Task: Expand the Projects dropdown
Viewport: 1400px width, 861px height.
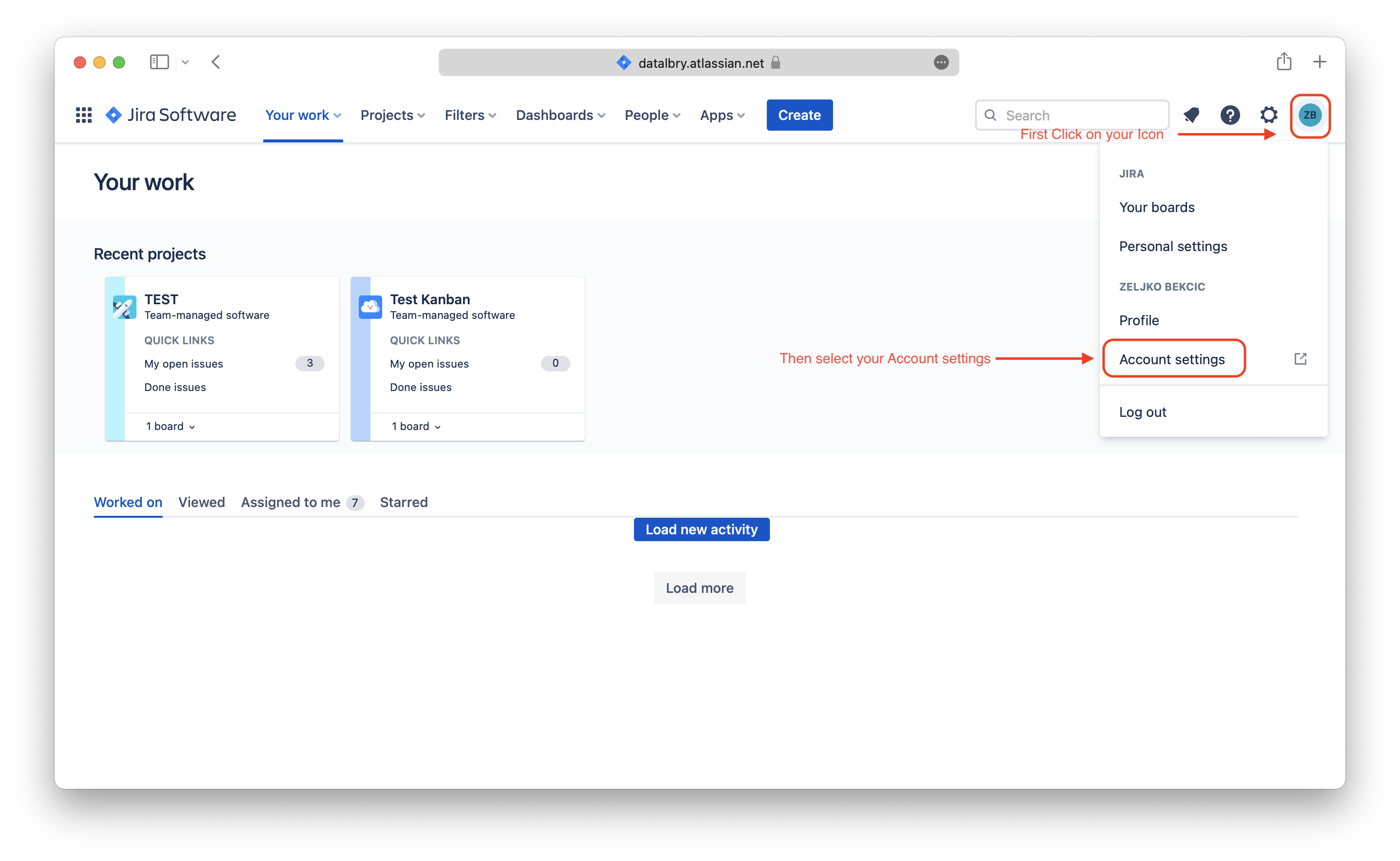Action: 392,115
